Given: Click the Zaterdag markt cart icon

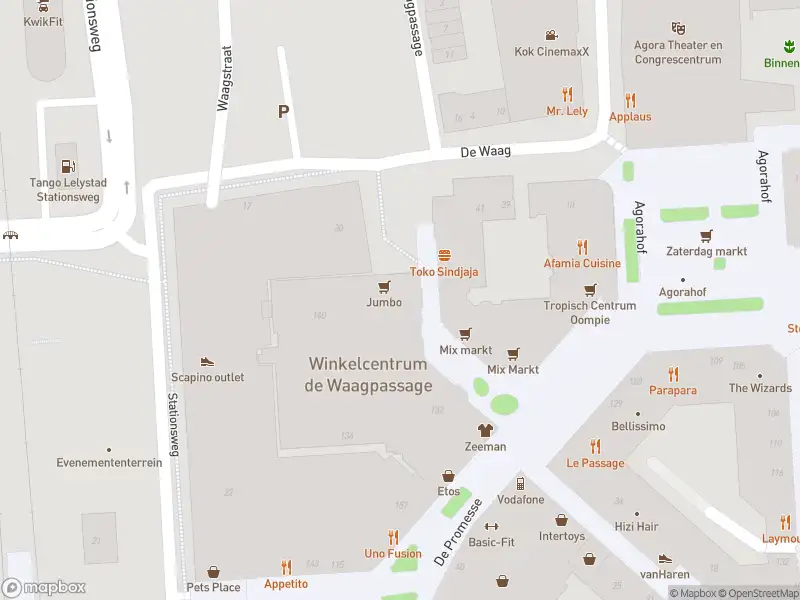Looking at the screenshot, I should 706,236.
